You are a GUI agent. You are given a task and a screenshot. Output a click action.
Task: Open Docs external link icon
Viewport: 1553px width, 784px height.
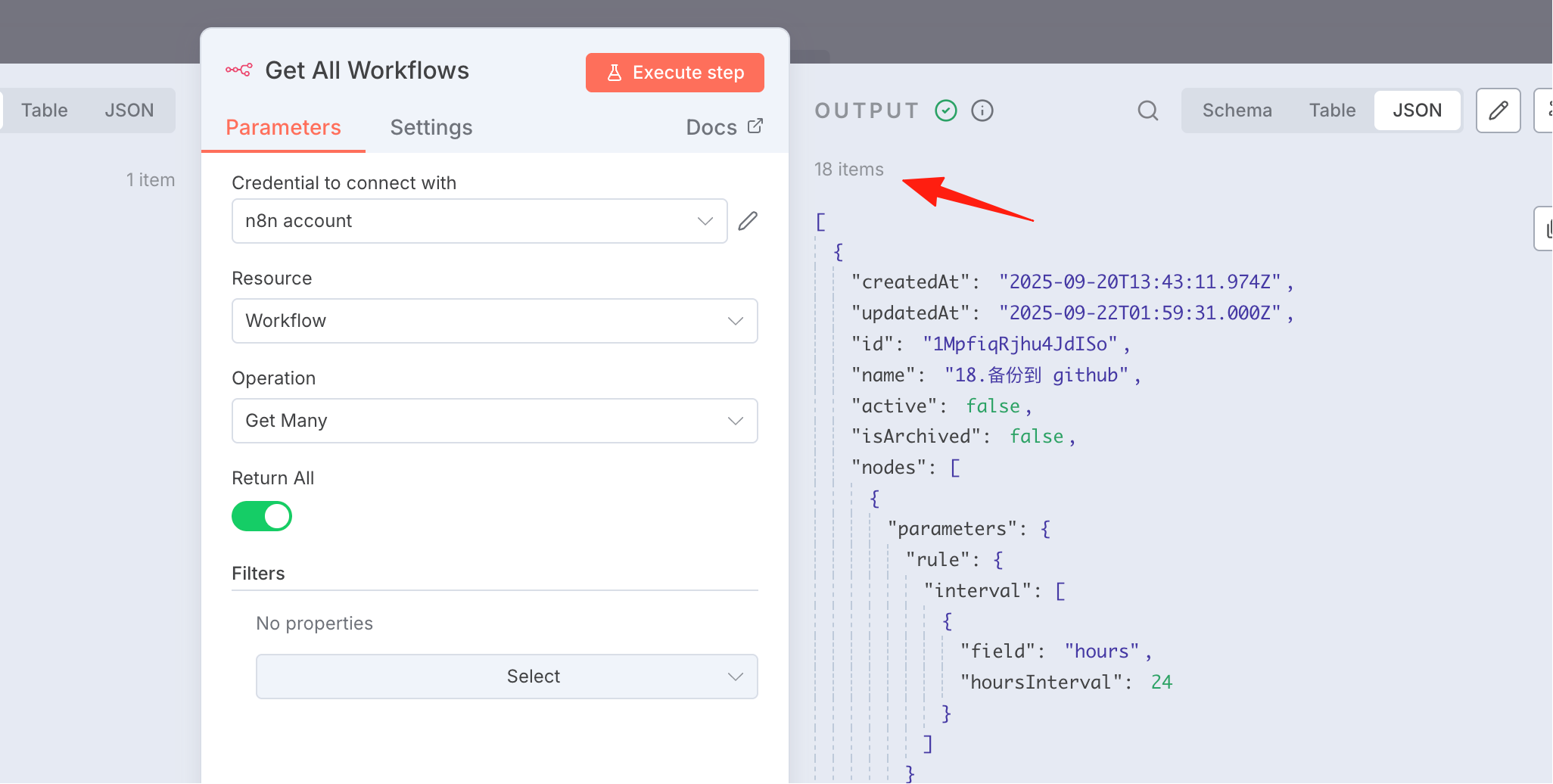[x=755, y=126]
